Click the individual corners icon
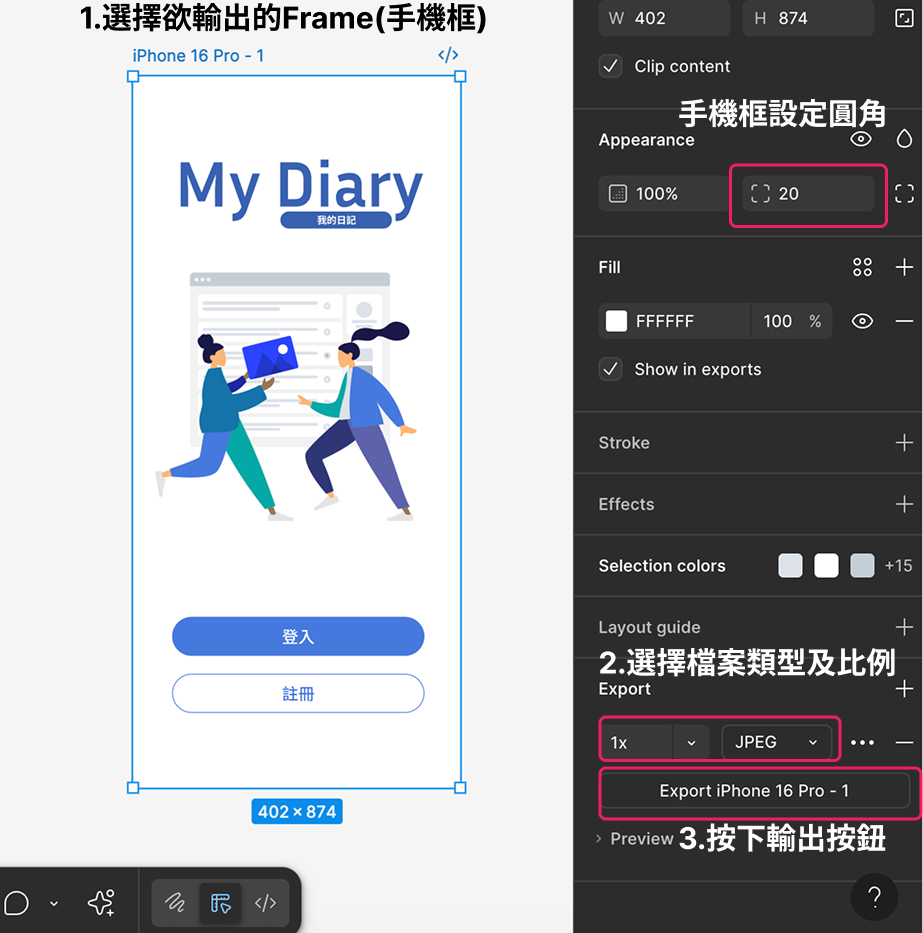The image size is (923, 933). pyautogui.click(x=904, y=194)
